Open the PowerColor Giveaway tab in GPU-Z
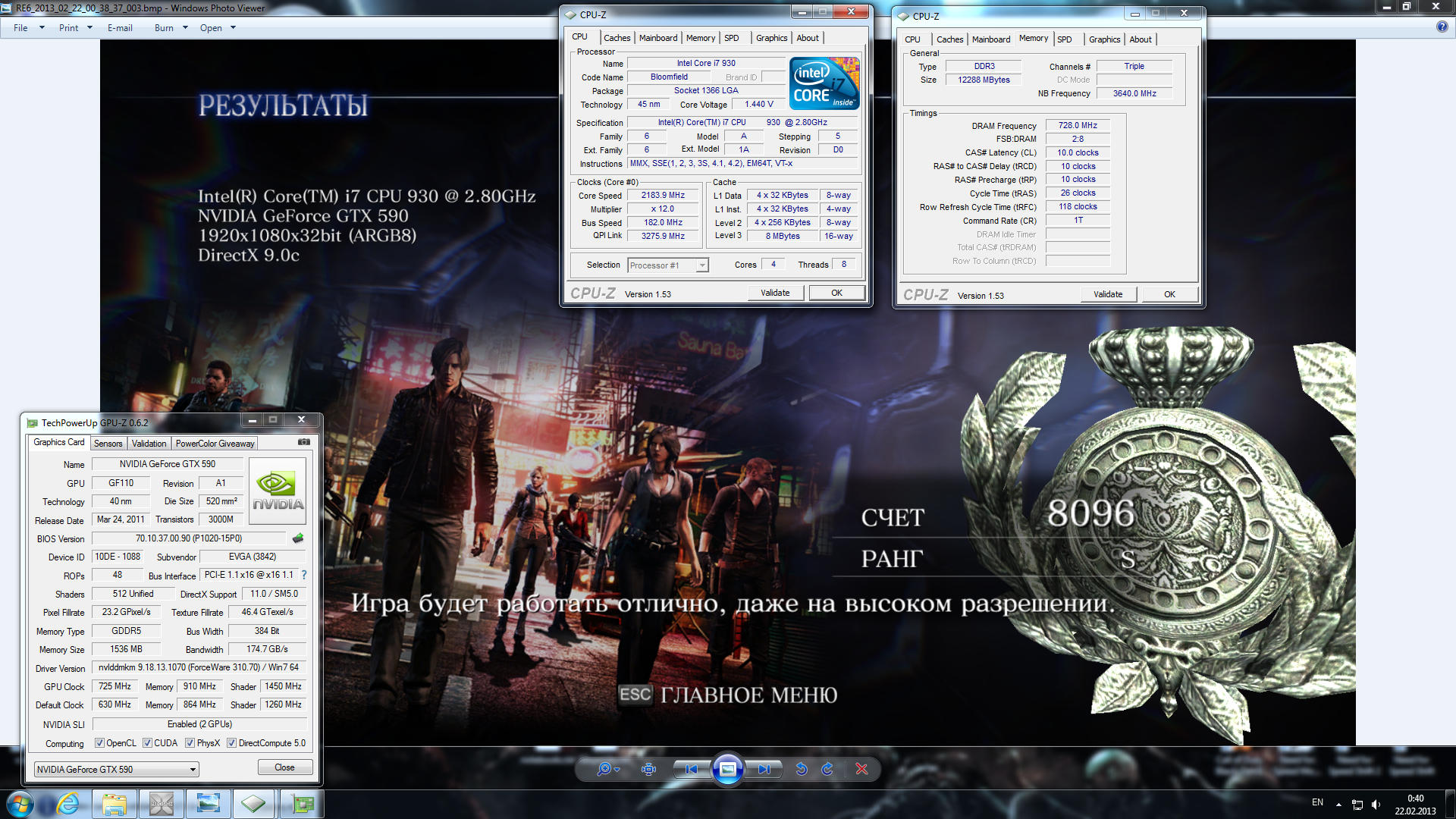This screenshot has width=1456, height=819. tap(215, 444)
